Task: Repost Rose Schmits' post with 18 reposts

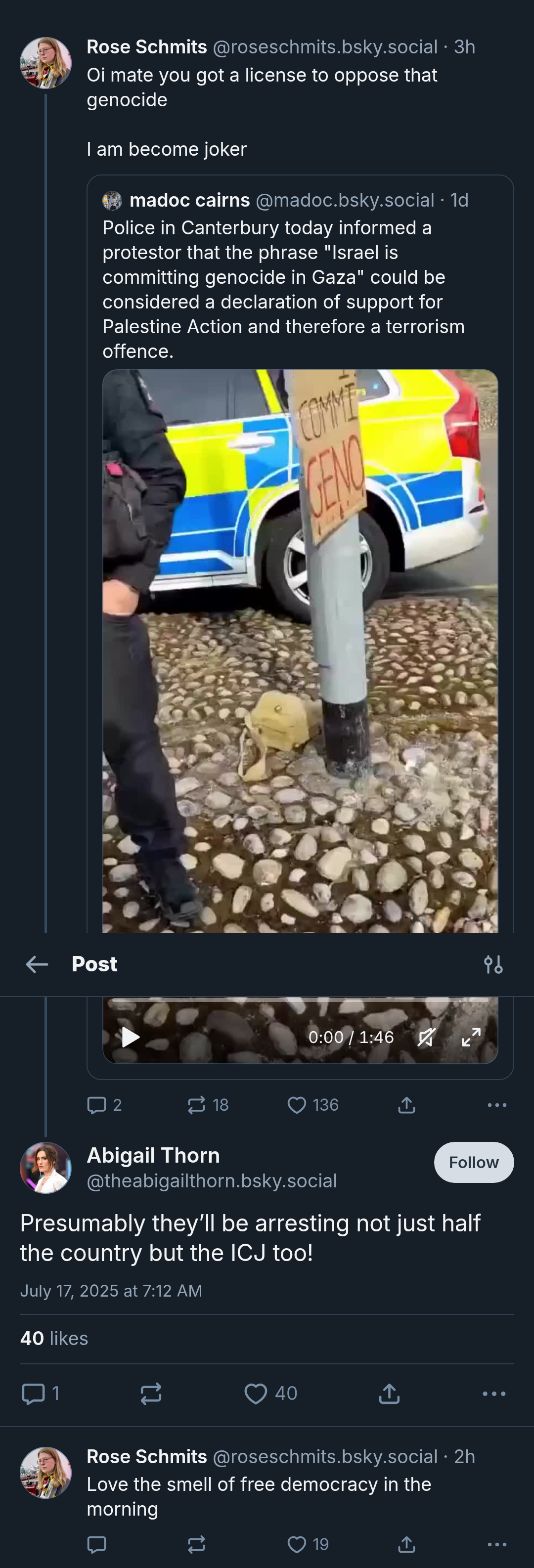Action: 208,1105
